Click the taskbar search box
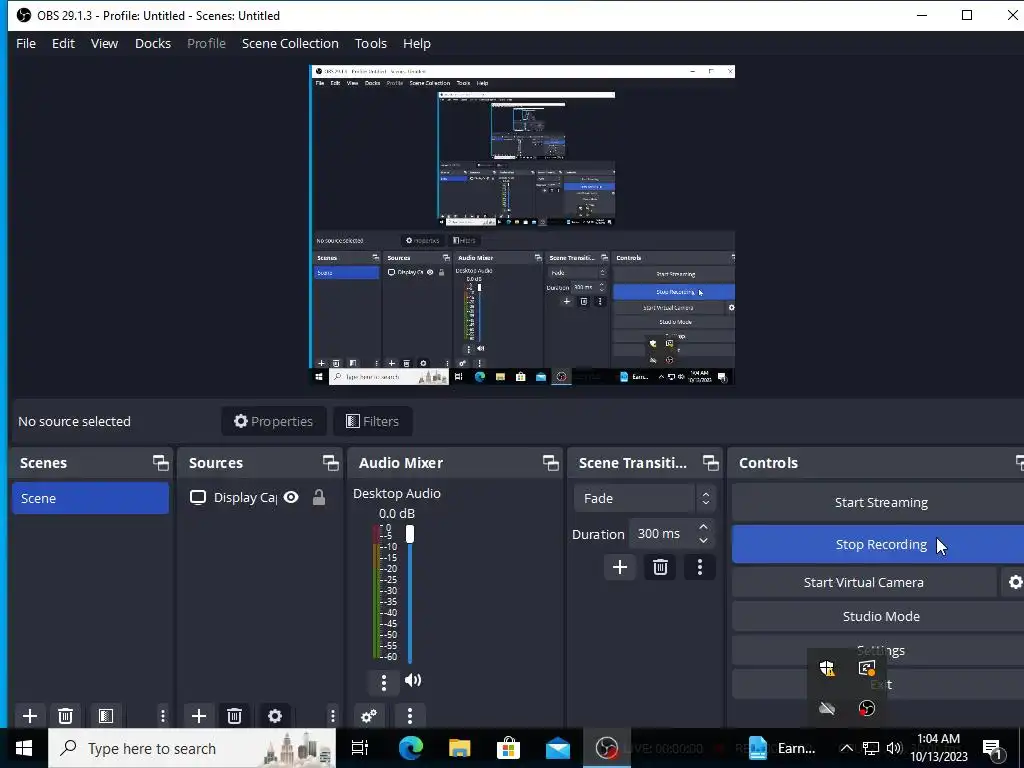The height and width of the screenshot is (768, 1024). (192, 748)
